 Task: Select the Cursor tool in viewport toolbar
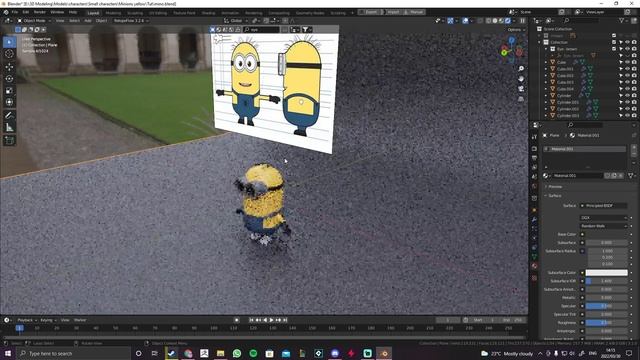[x=9, y=54]
